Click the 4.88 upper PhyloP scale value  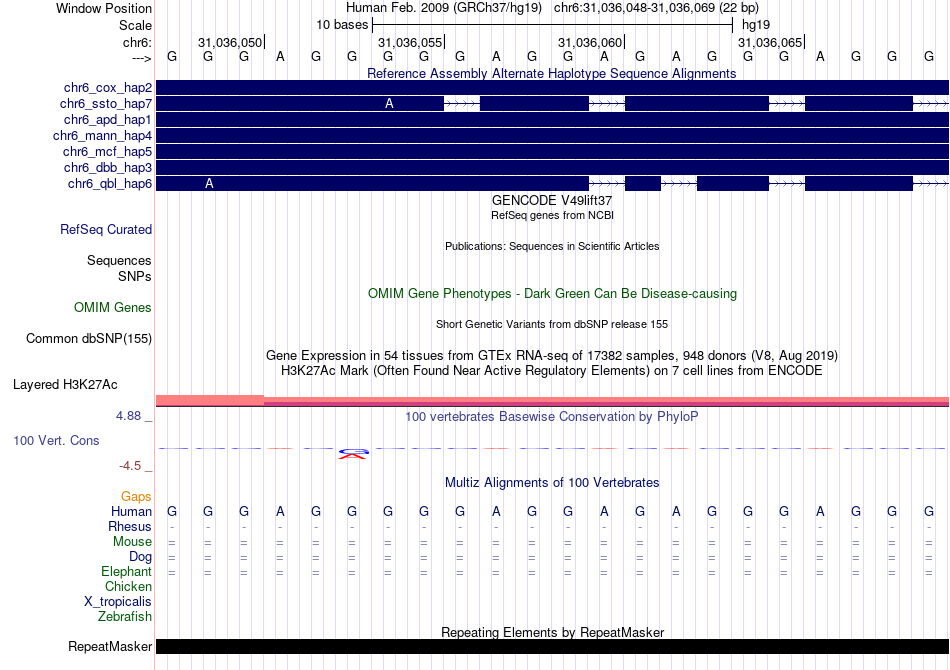(x=128, y=416)
